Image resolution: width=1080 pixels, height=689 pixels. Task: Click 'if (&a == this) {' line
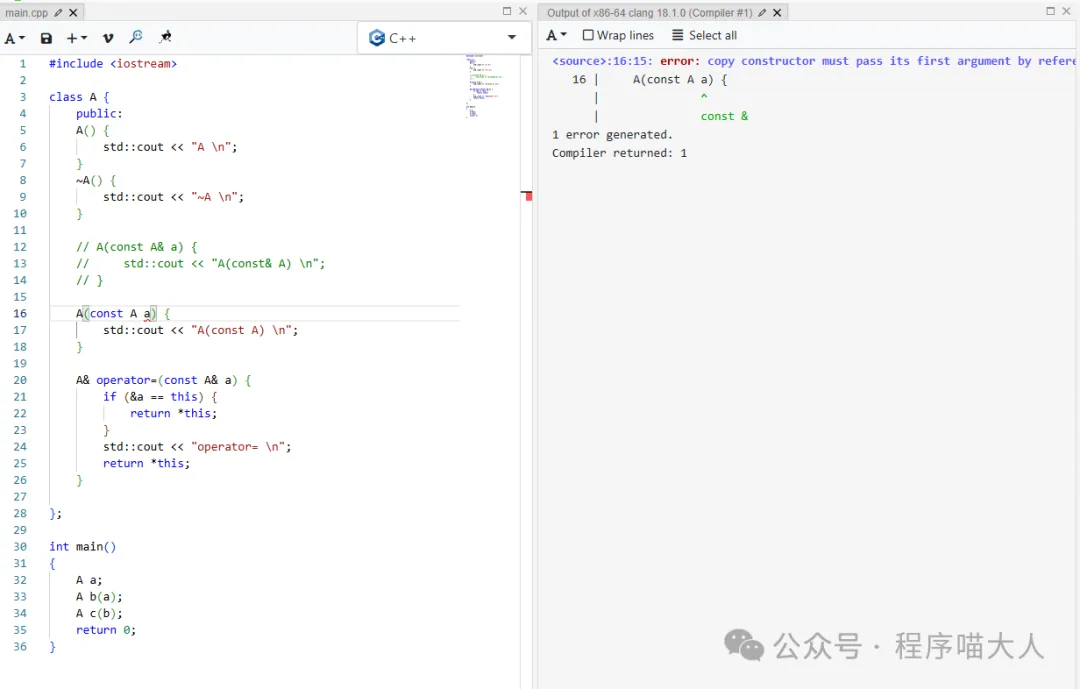tap(160, 397)
